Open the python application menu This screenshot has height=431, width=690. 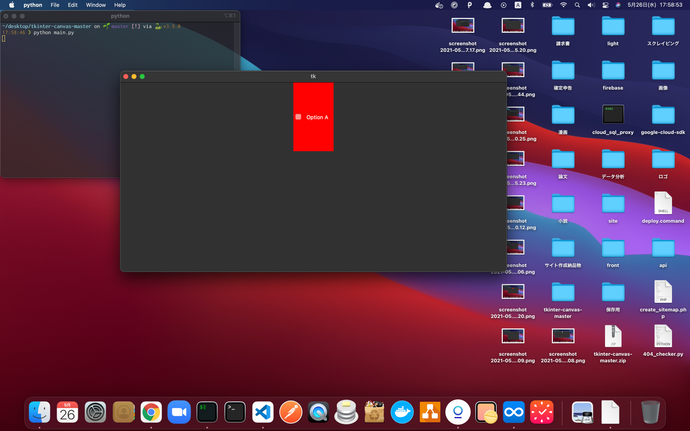tap(33, 5)
